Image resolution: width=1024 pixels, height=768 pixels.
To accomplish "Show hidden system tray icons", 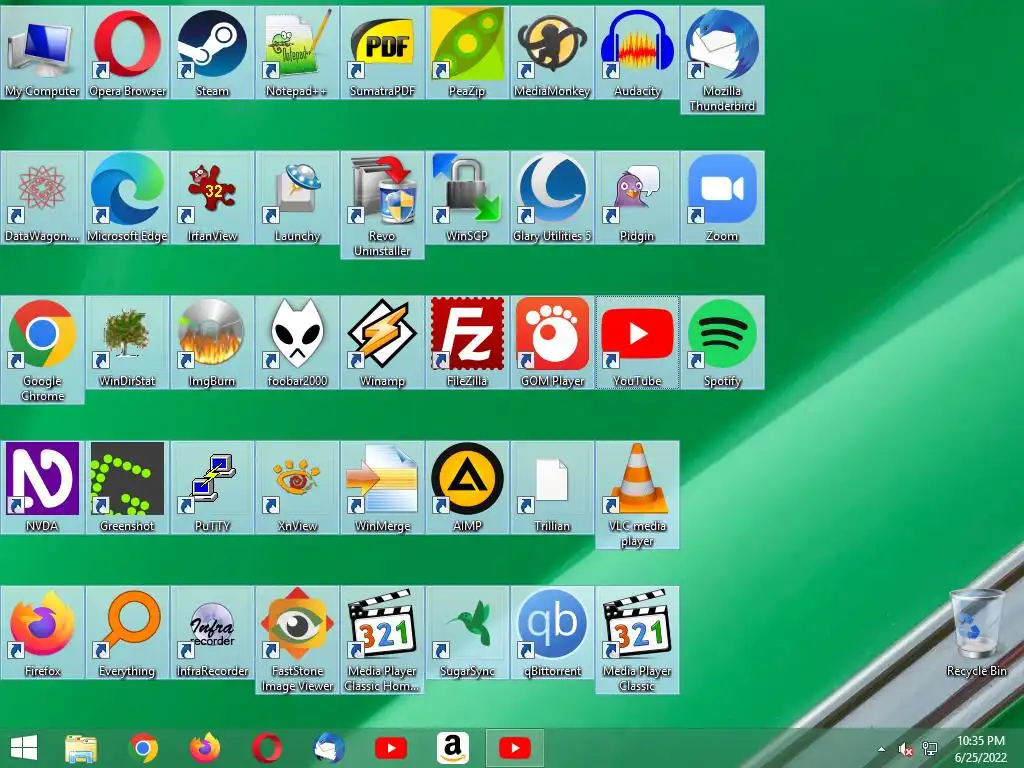I will pyautogui.click(x=882, y=749).
